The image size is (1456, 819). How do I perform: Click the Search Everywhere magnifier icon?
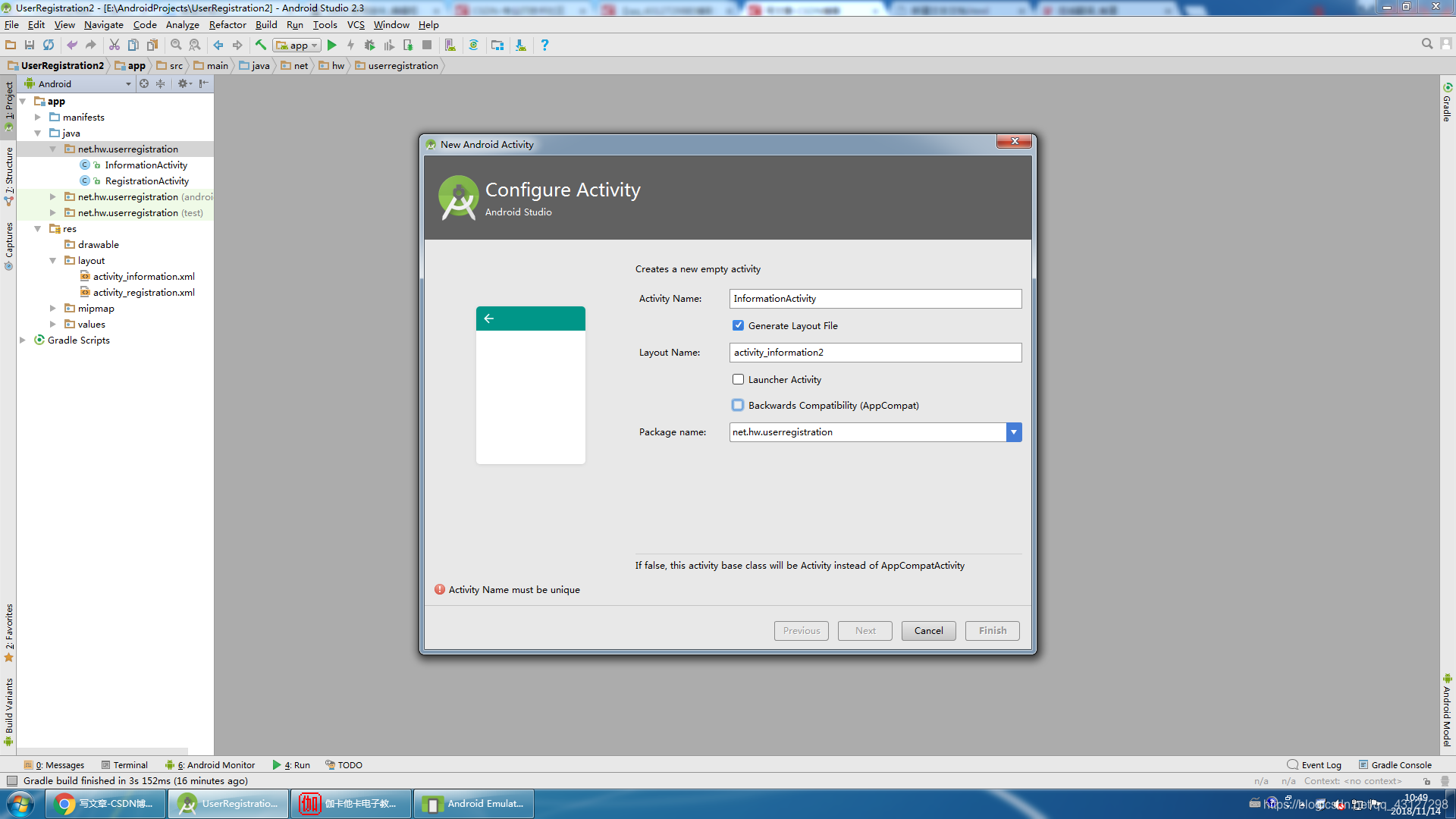pyautogui.click(x=1427, y=45)
